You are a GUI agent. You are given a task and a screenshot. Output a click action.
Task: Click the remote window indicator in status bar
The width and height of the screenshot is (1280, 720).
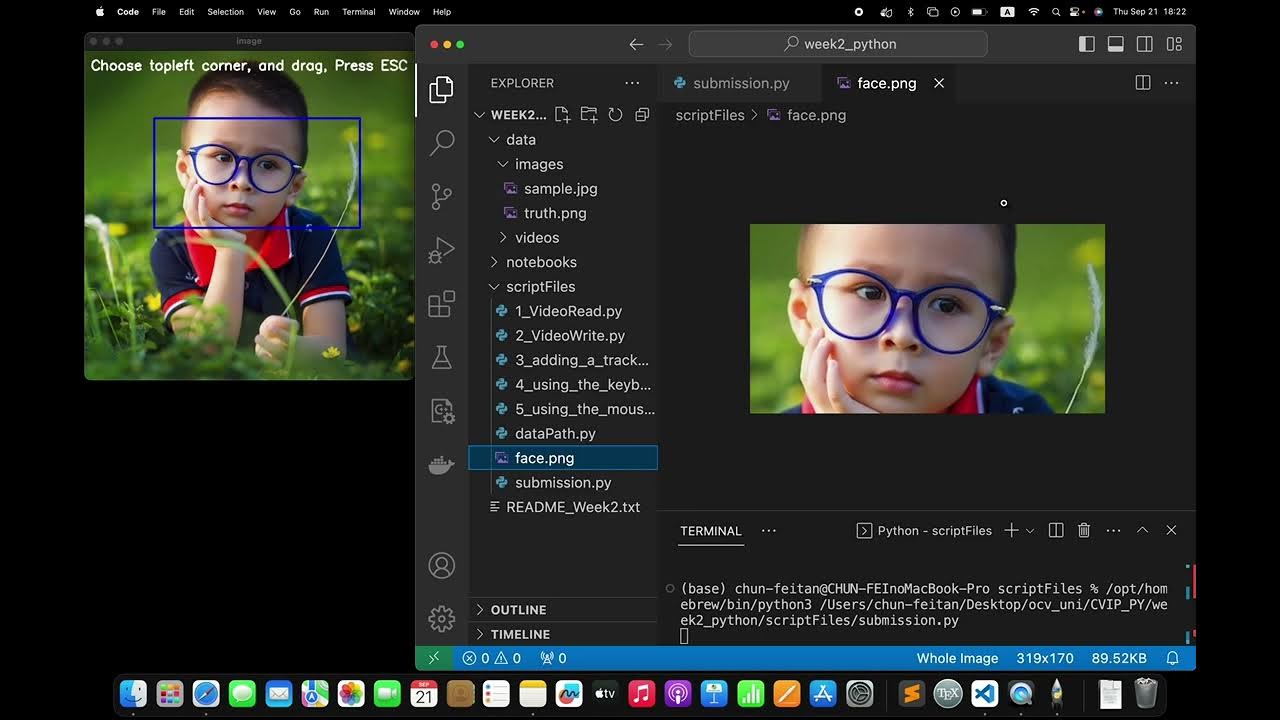pos(433,658)
